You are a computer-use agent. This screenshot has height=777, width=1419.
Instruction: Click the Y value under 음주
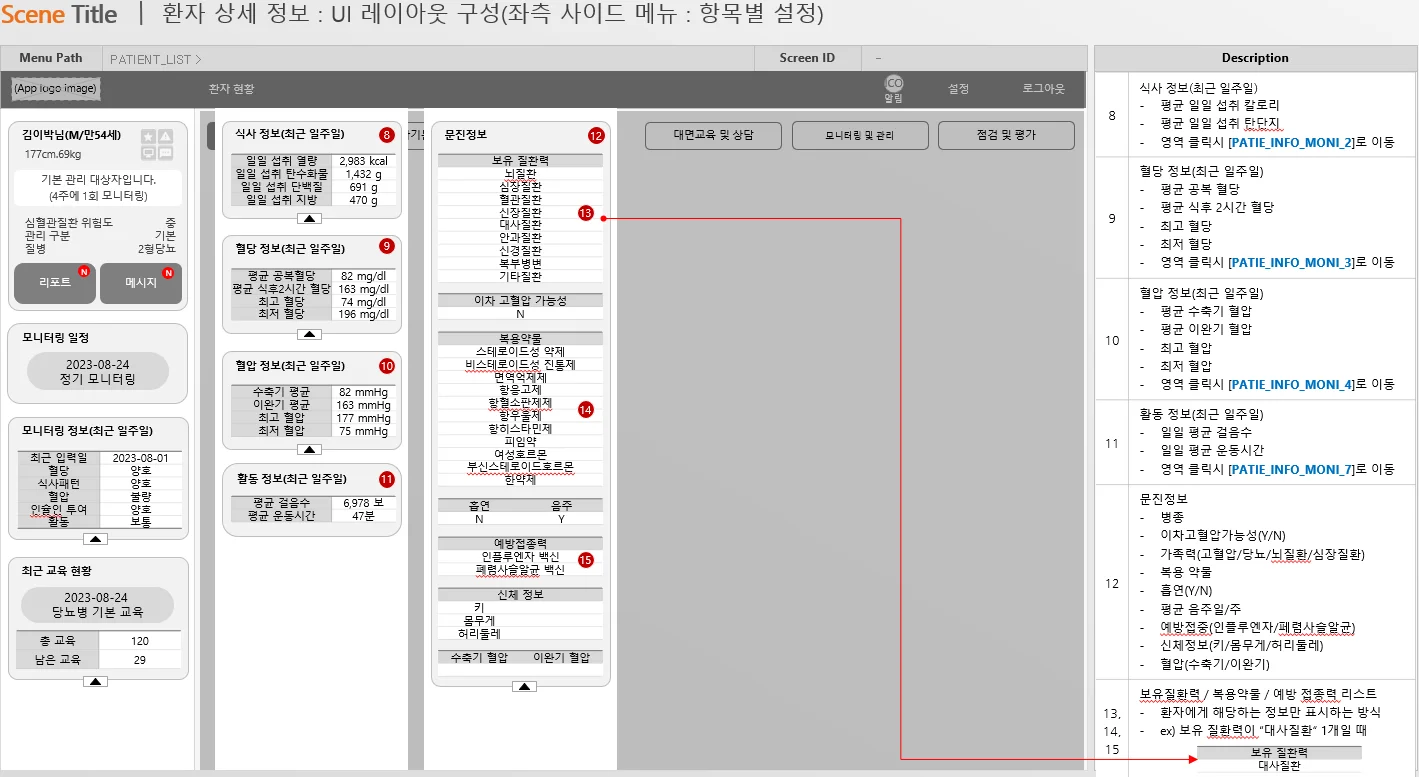[x=561, y=519]
